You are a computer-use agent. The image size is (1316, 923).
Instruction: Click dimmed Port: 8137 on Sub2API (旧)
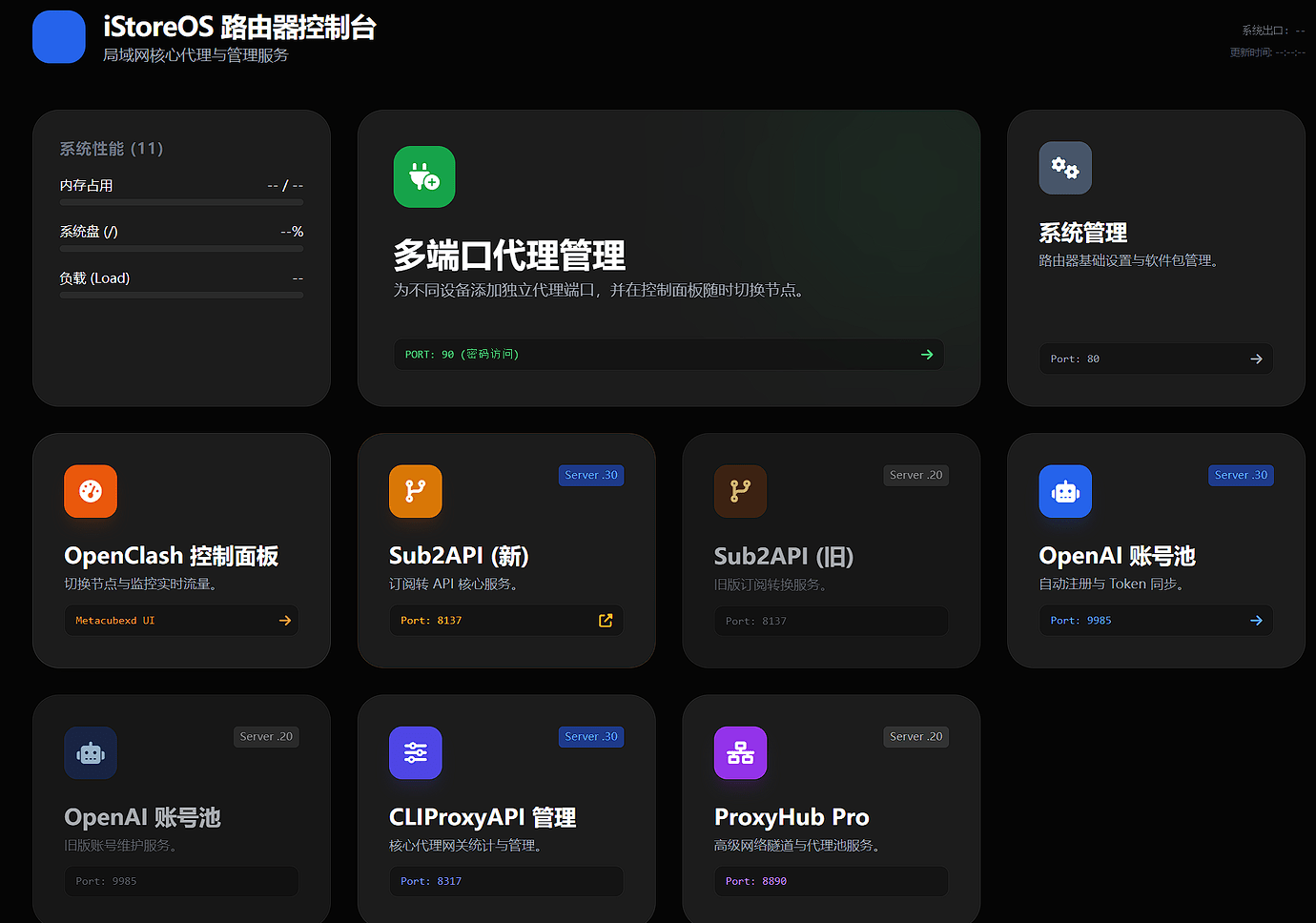[832, 621]
